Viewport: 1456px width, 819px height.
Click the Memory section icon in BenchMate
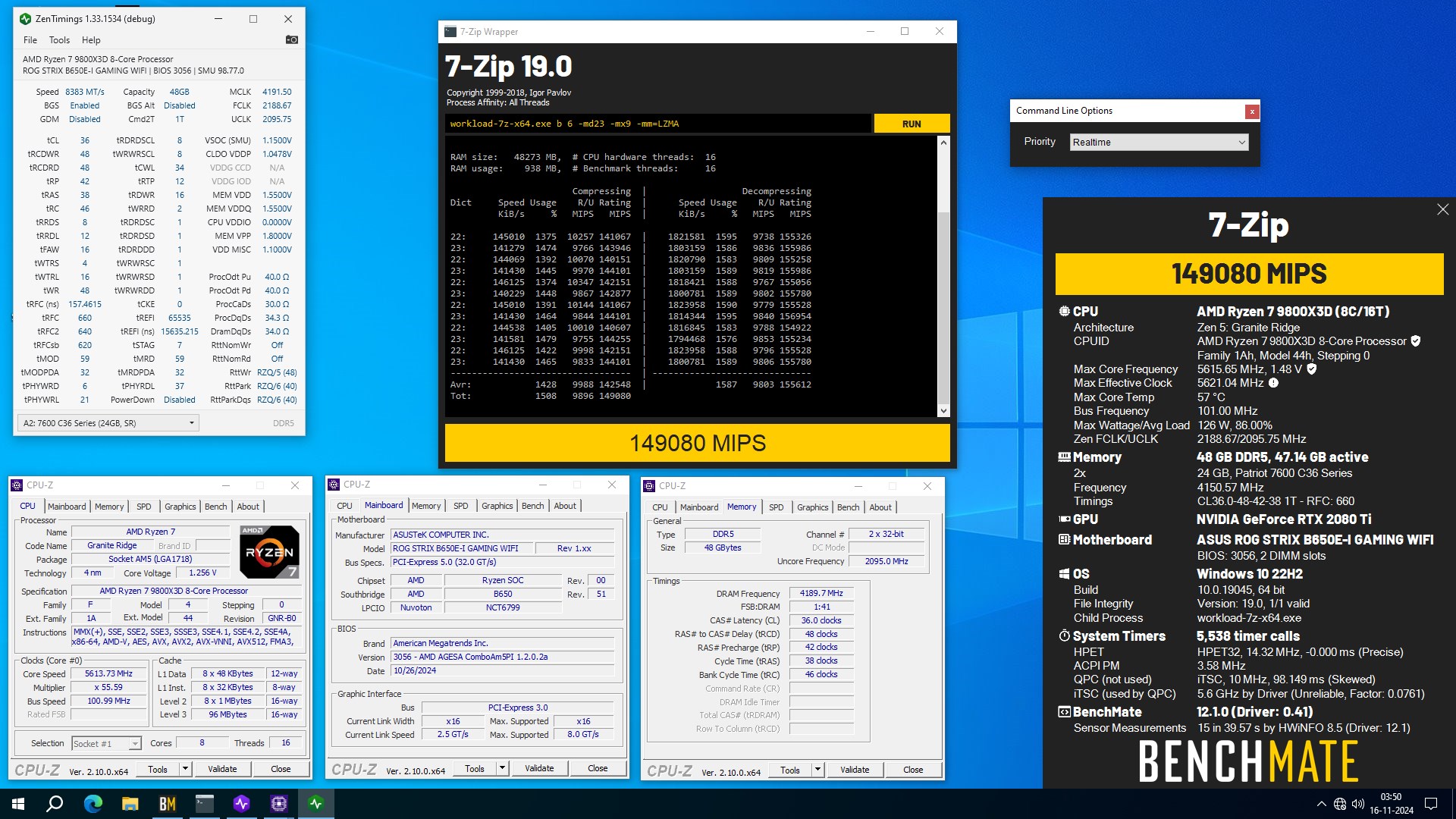pos(1064,457)
